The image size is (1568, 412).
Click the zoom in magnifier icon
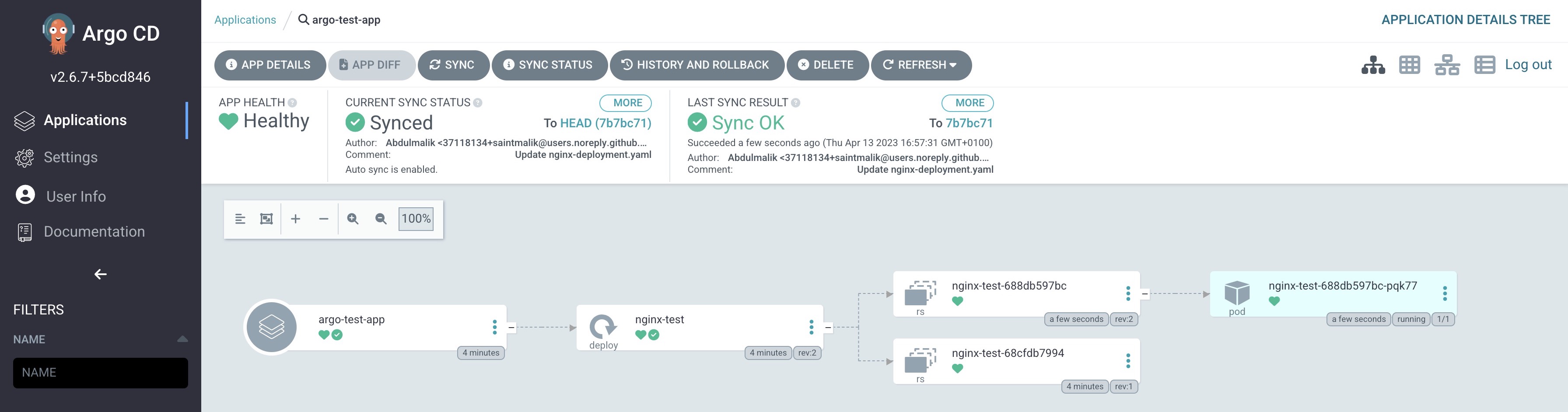click(353, 219)
